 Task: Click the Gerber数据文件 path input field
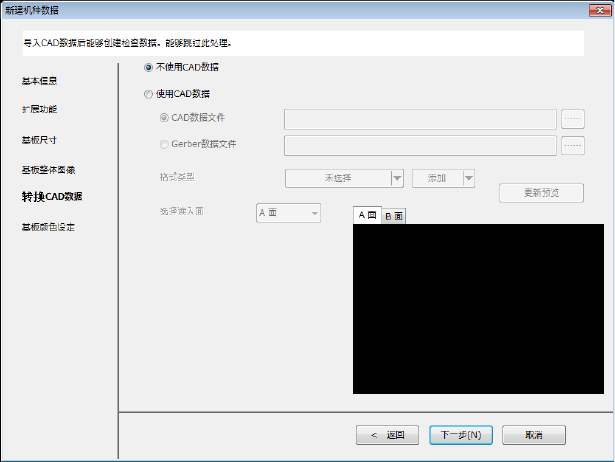click(x=420, y=146)
